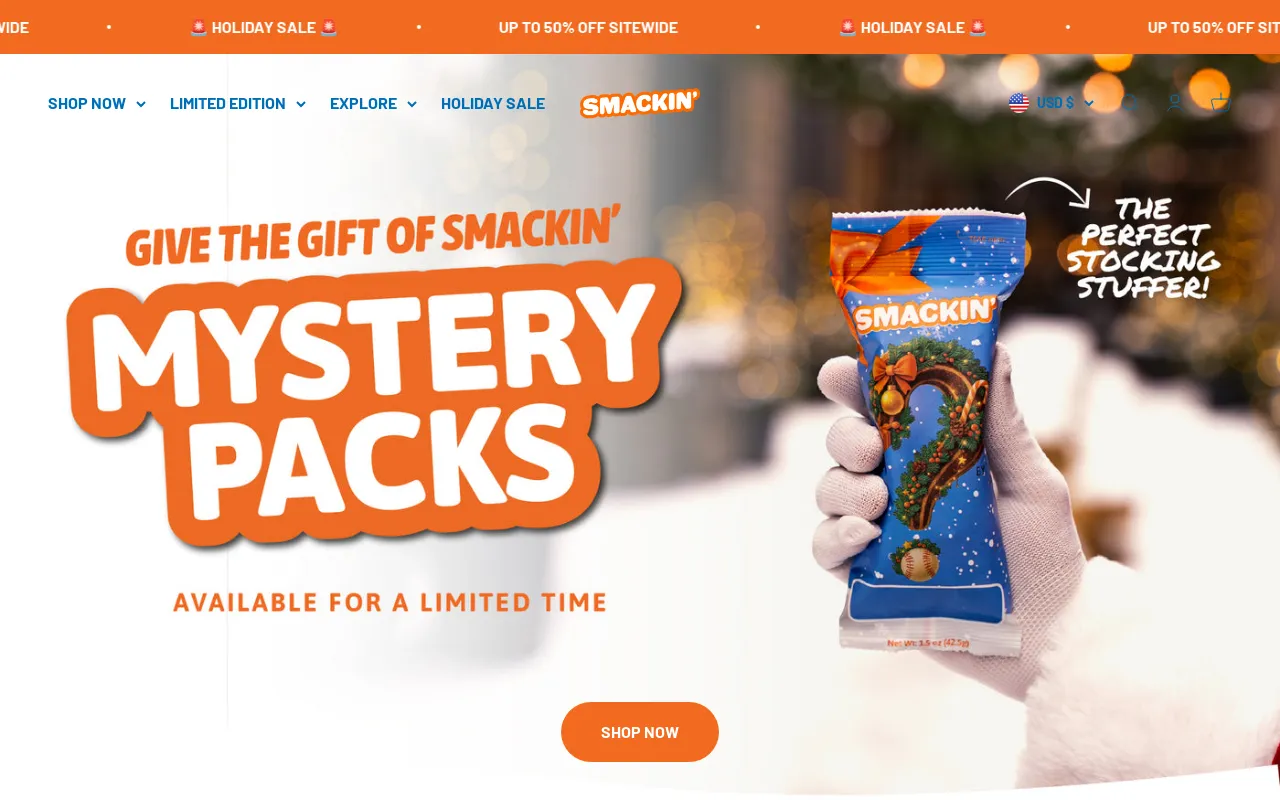Click the SMACKIN' logo to go home
This screenshot has height=800, width=1280.
point(640,103)
